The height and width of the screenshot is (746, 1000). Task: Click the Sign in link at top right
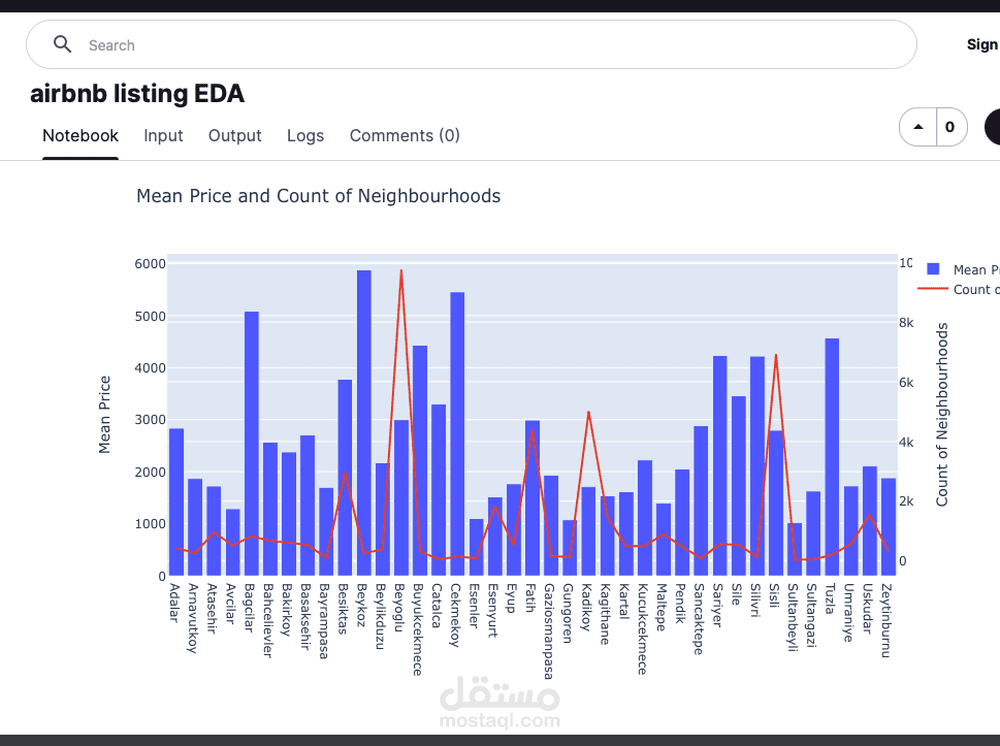982,44
